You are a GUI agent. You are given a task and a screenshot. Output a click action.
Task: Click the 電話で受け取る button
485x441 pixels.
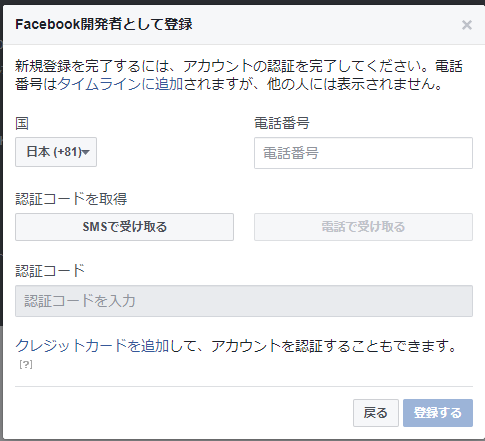click(363, 227)
